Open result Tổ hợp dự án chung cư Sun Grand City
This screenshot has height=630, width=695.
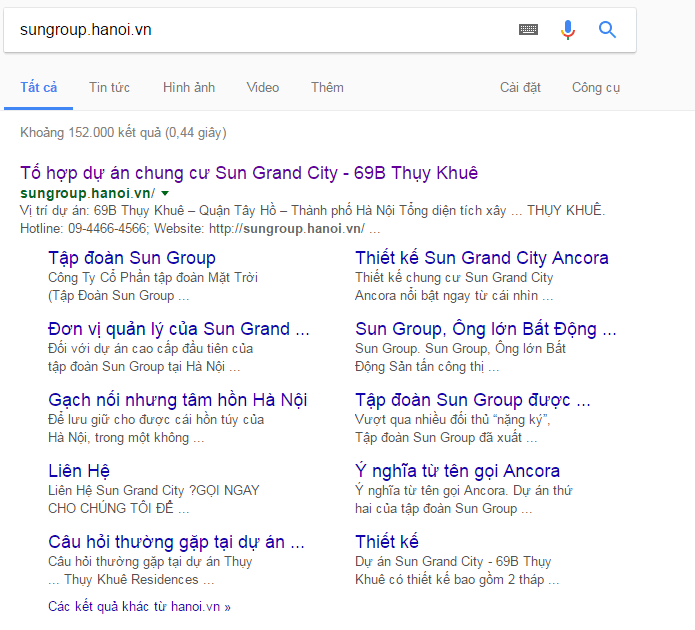(x=249, y=173)
